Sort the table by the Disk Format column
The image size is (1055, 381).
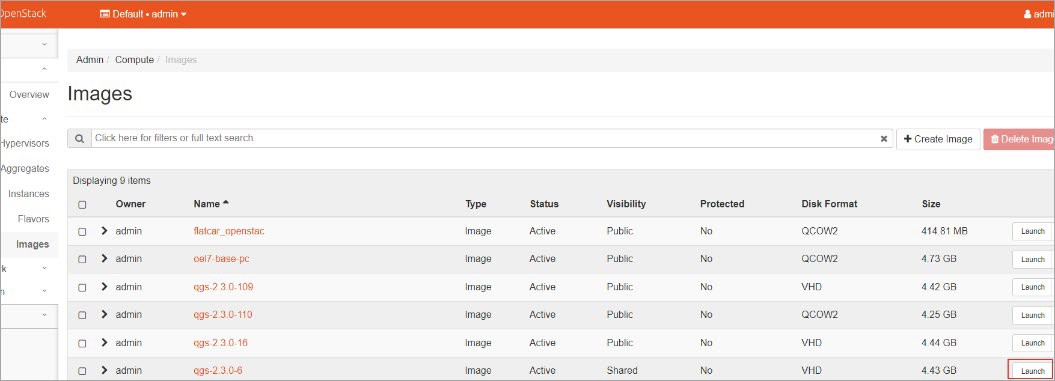coord(829,204)
